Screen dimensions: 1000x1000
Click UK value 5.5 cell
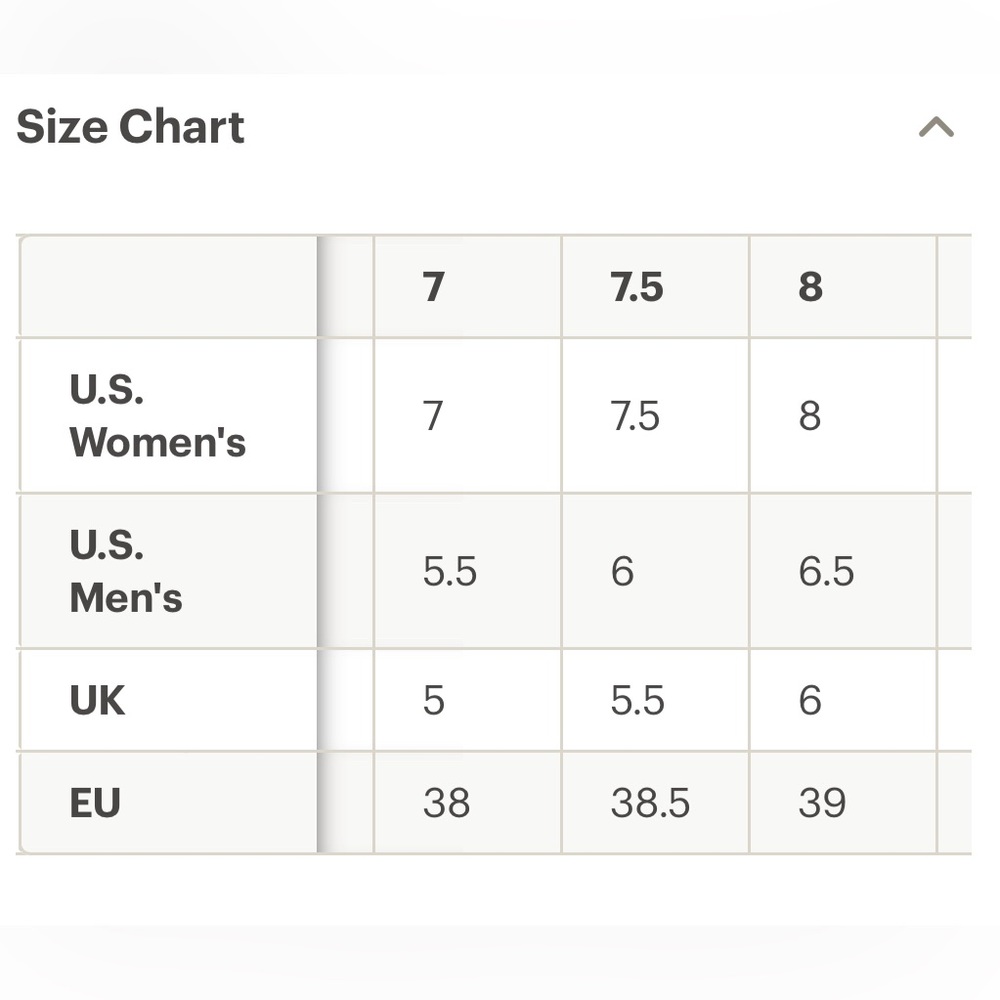click(x=655, y=700)
